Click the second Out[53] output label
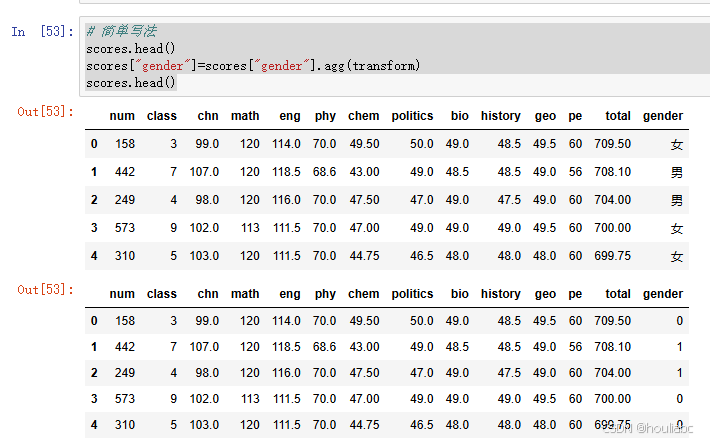Viewport: 710px width, 441px height. pos(45,289)
